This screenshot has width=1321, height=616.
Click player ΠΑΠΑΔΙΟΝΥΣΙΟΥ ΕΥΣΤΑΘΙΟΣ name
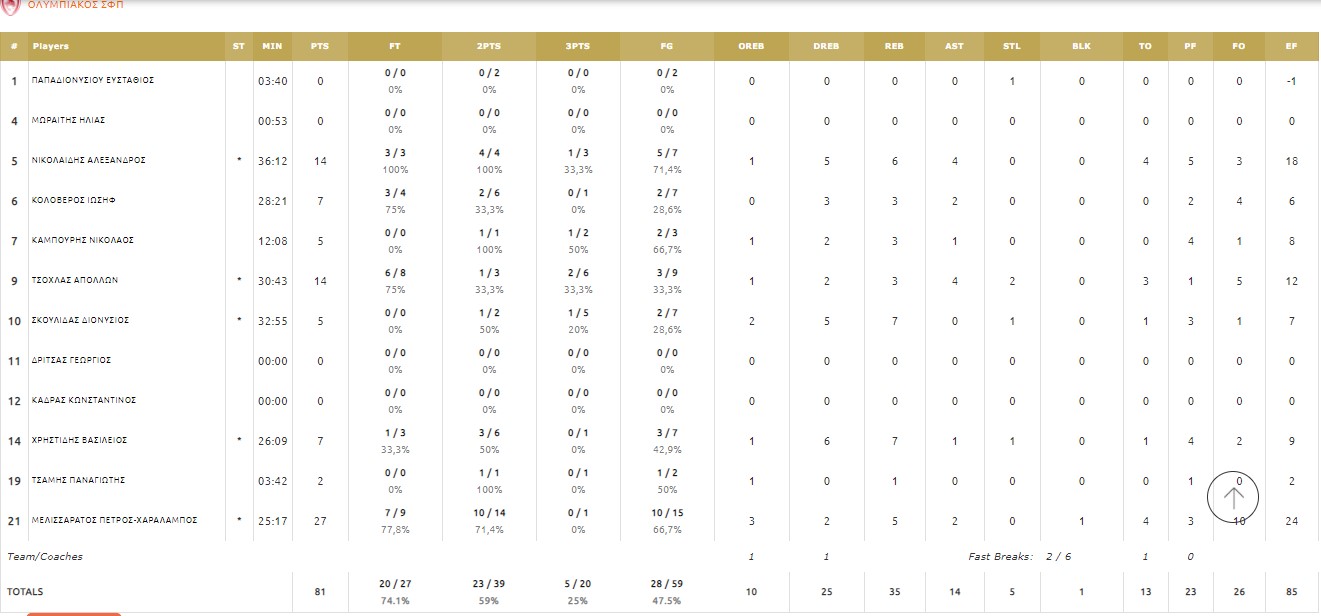(93, 80)
